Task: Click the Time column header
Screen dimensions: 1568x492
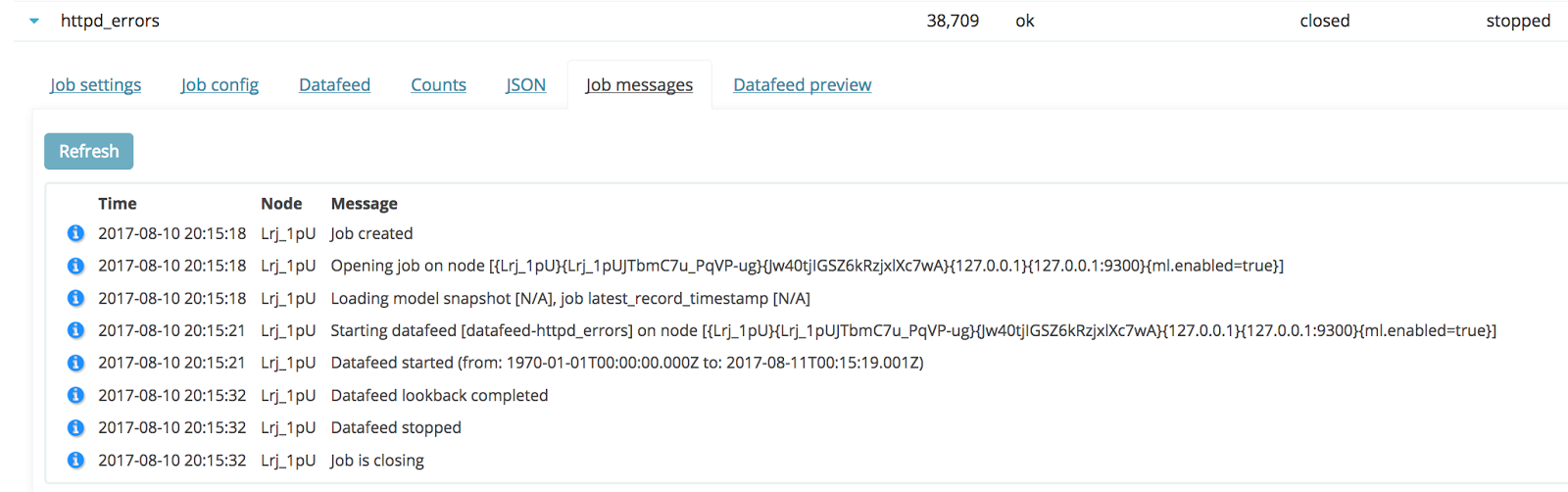Action: [118, 203]
